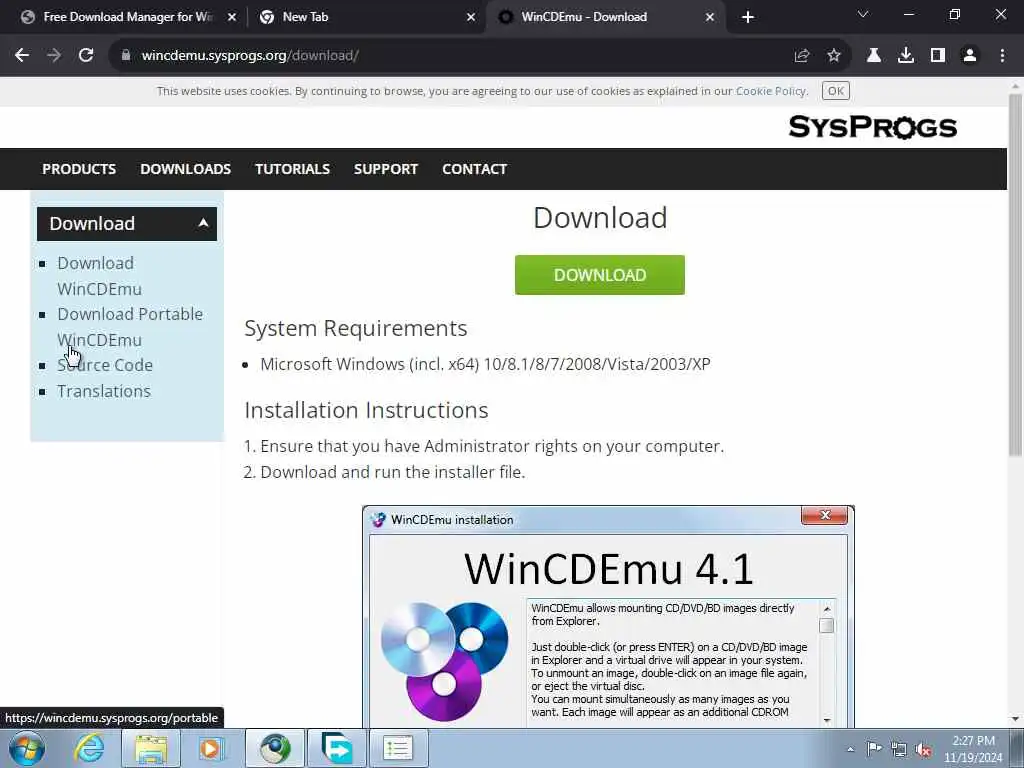Bookmark this page with the star icon
The image size is (1024, 768).
tap(834, 56)
